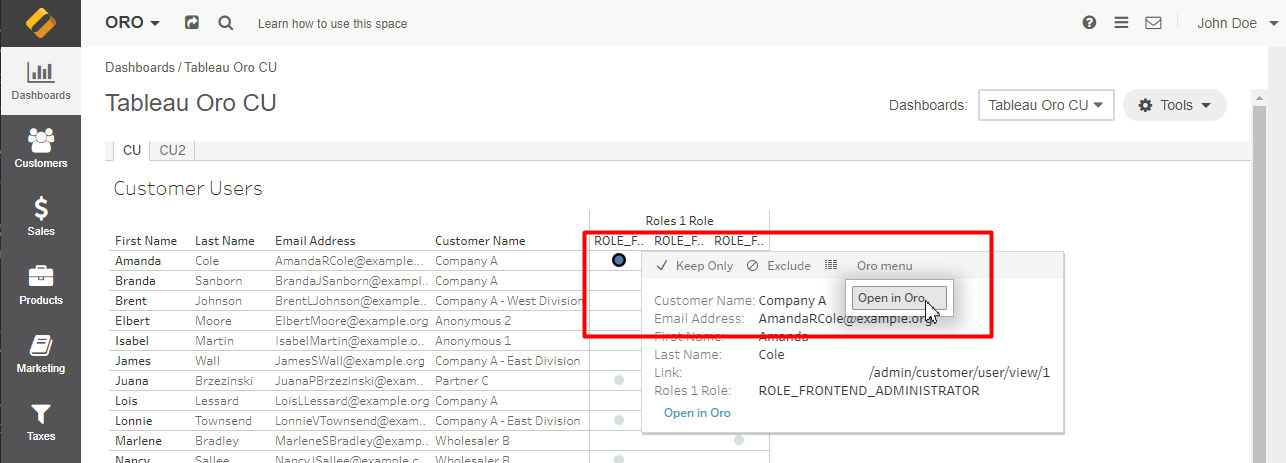Open the Marketing sidebar section
Image resolution: width=1286 pixels, height=463 pixels.
coord(40,353)
